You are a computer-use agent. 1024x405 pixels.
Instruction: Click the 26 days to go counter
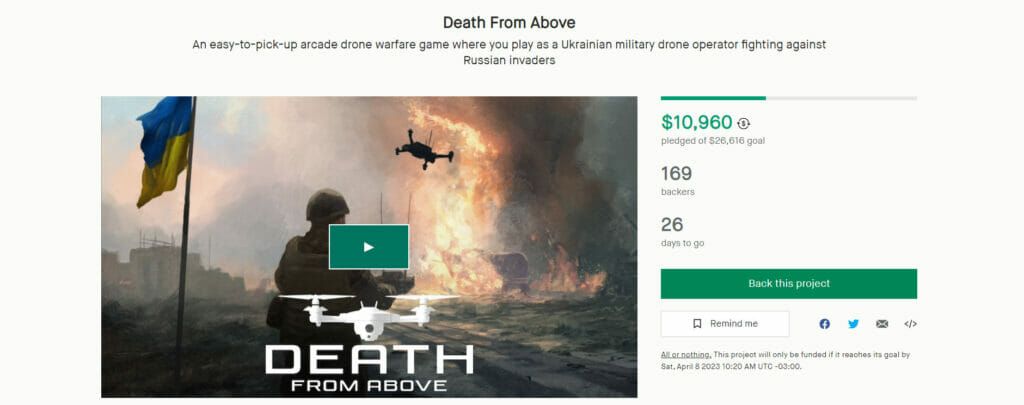point(671,225)
